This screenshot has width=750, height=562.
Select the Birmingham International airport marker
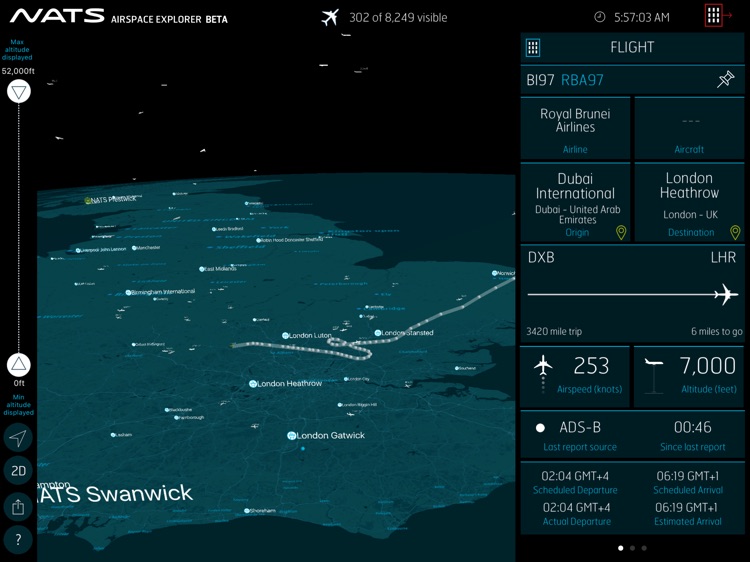click(128, 292)
